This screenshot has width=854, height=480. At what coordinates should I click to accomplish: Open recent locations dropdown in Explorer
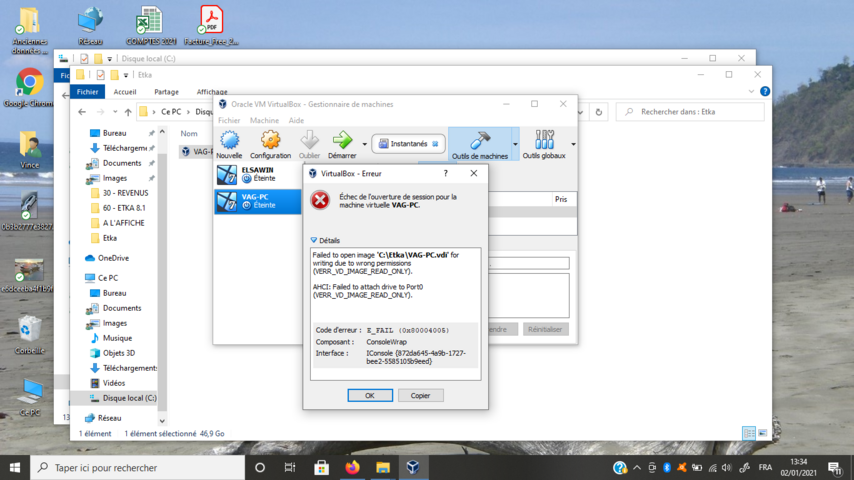click(115, 112)
